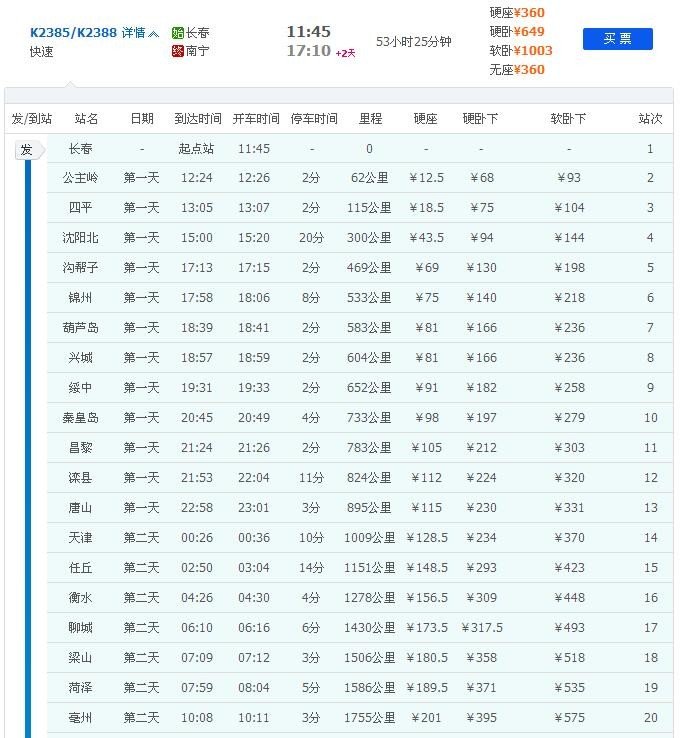Click the 发 departure marker badge

point(29,150)
